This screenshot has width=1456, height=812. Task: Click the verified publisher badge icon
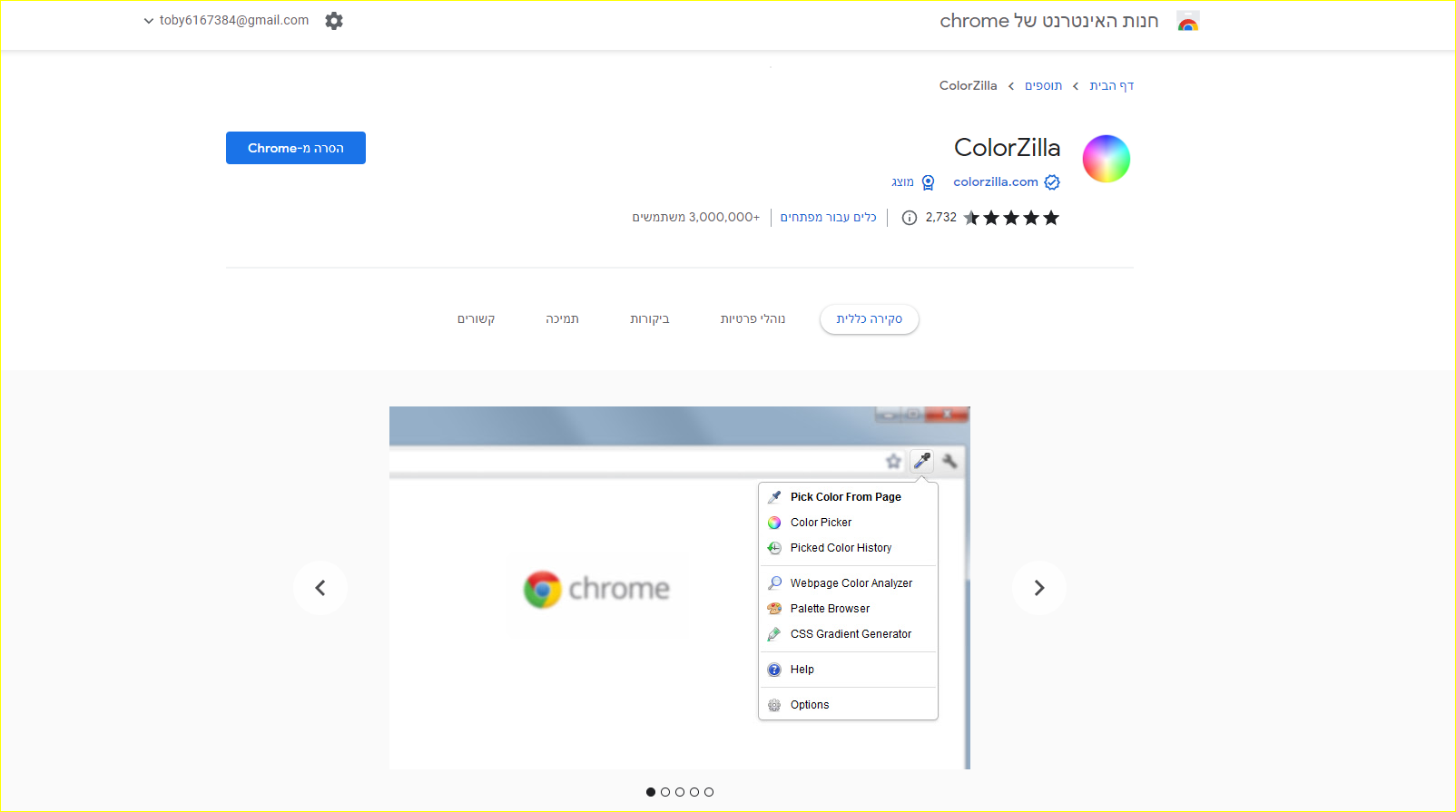click(x=1052, y=182)
